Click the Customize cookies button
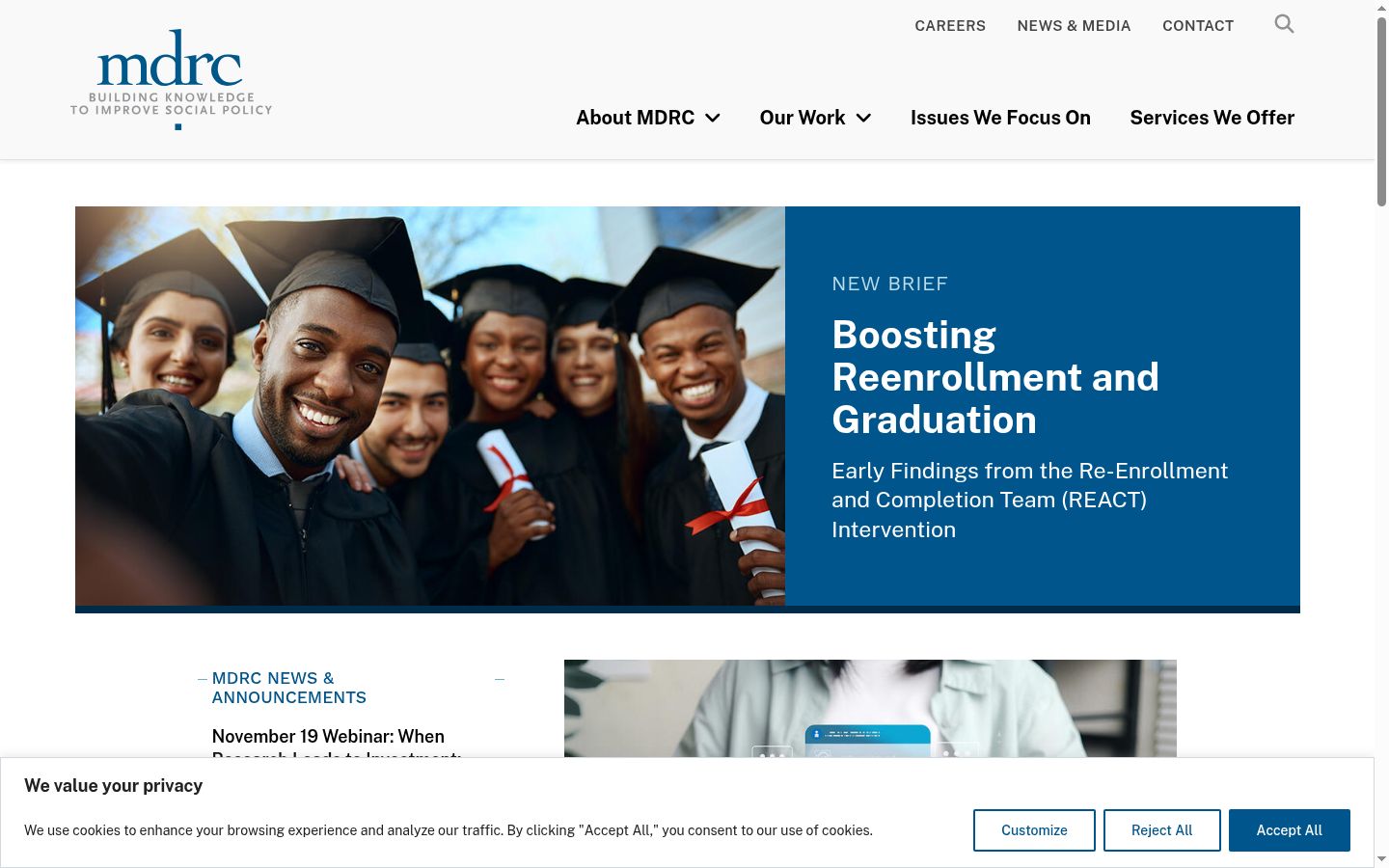 [x=1034, y=830]
